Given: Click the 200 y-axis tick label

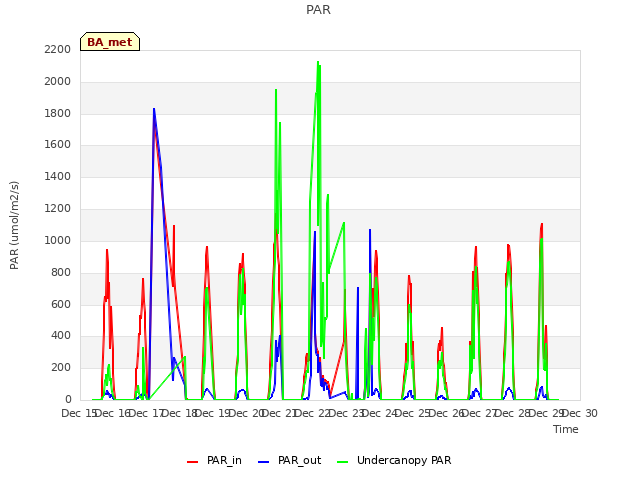Looking at the screenshot, I should [61, 367].
